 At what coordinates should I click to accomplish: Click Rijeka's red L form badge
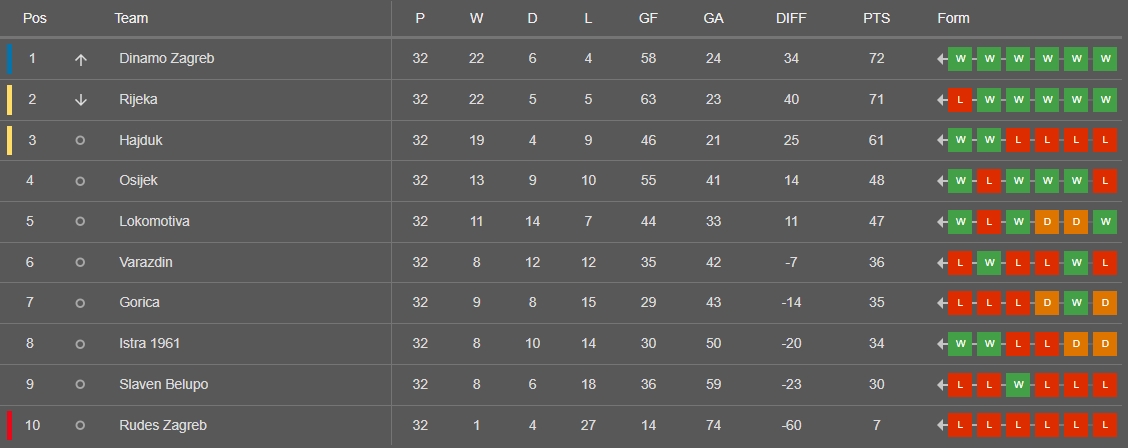click(960, 100)
